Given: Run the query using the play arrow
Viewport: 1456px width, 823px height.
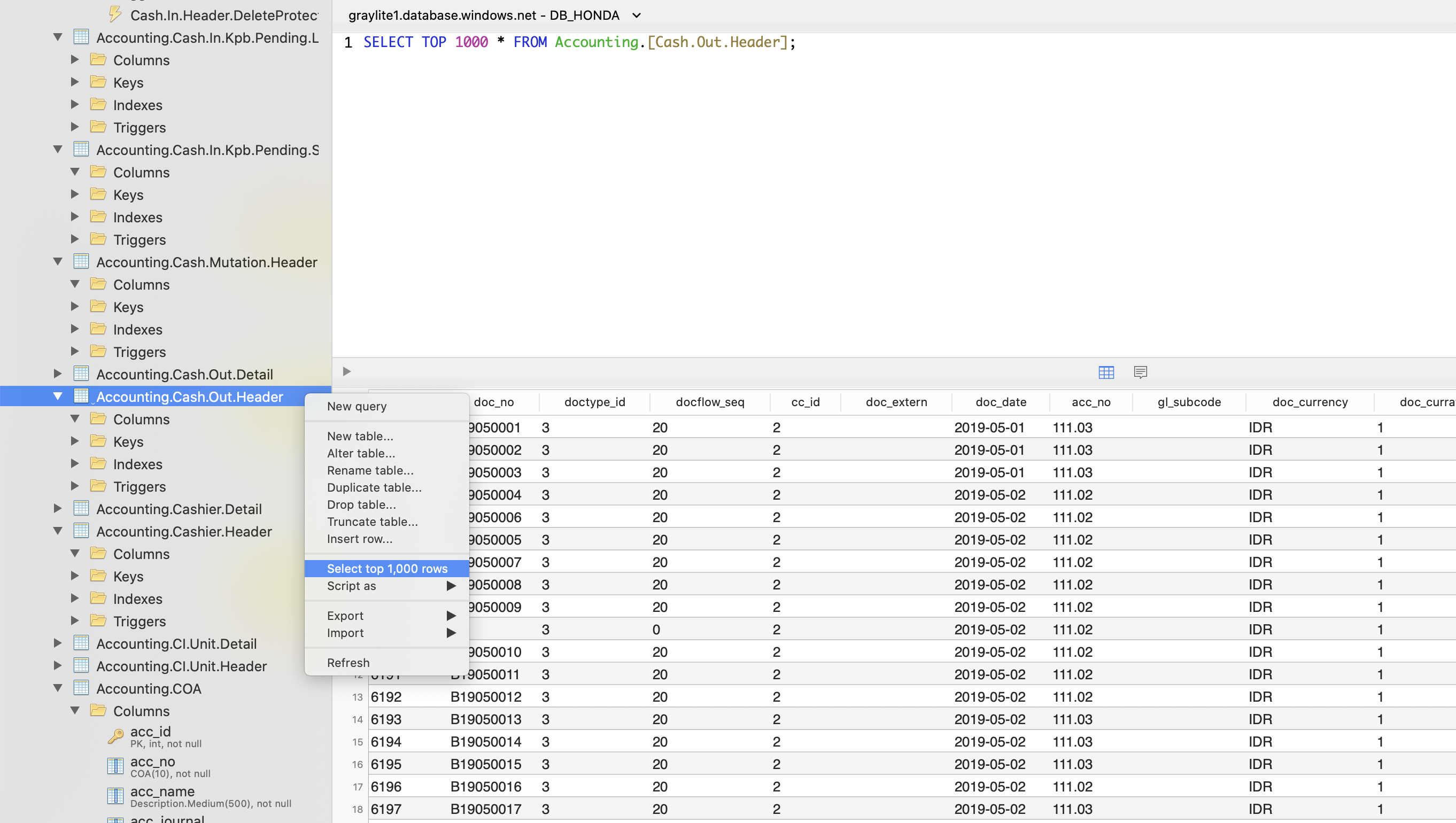Looking at the screenshot, I should click(x=346, y=371).
